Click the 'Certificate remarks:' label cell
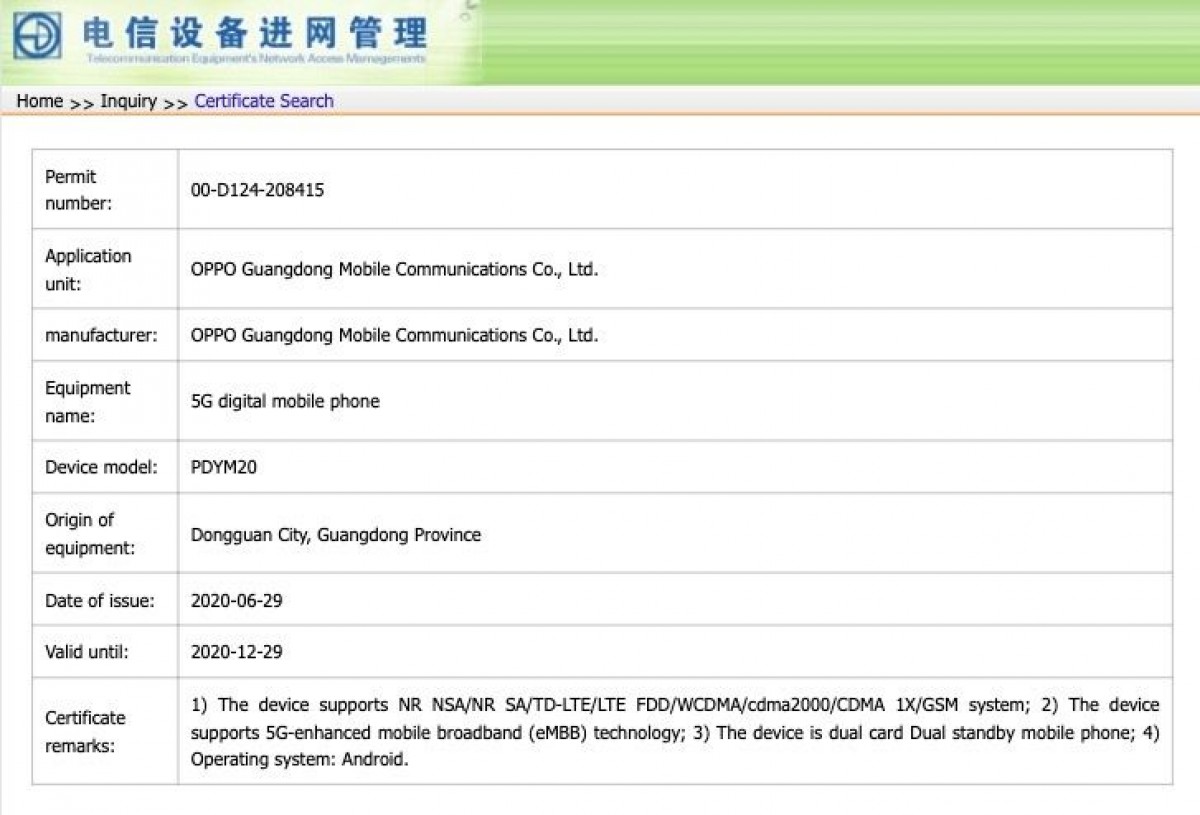The image size is (1200, 815). [105, 731]
